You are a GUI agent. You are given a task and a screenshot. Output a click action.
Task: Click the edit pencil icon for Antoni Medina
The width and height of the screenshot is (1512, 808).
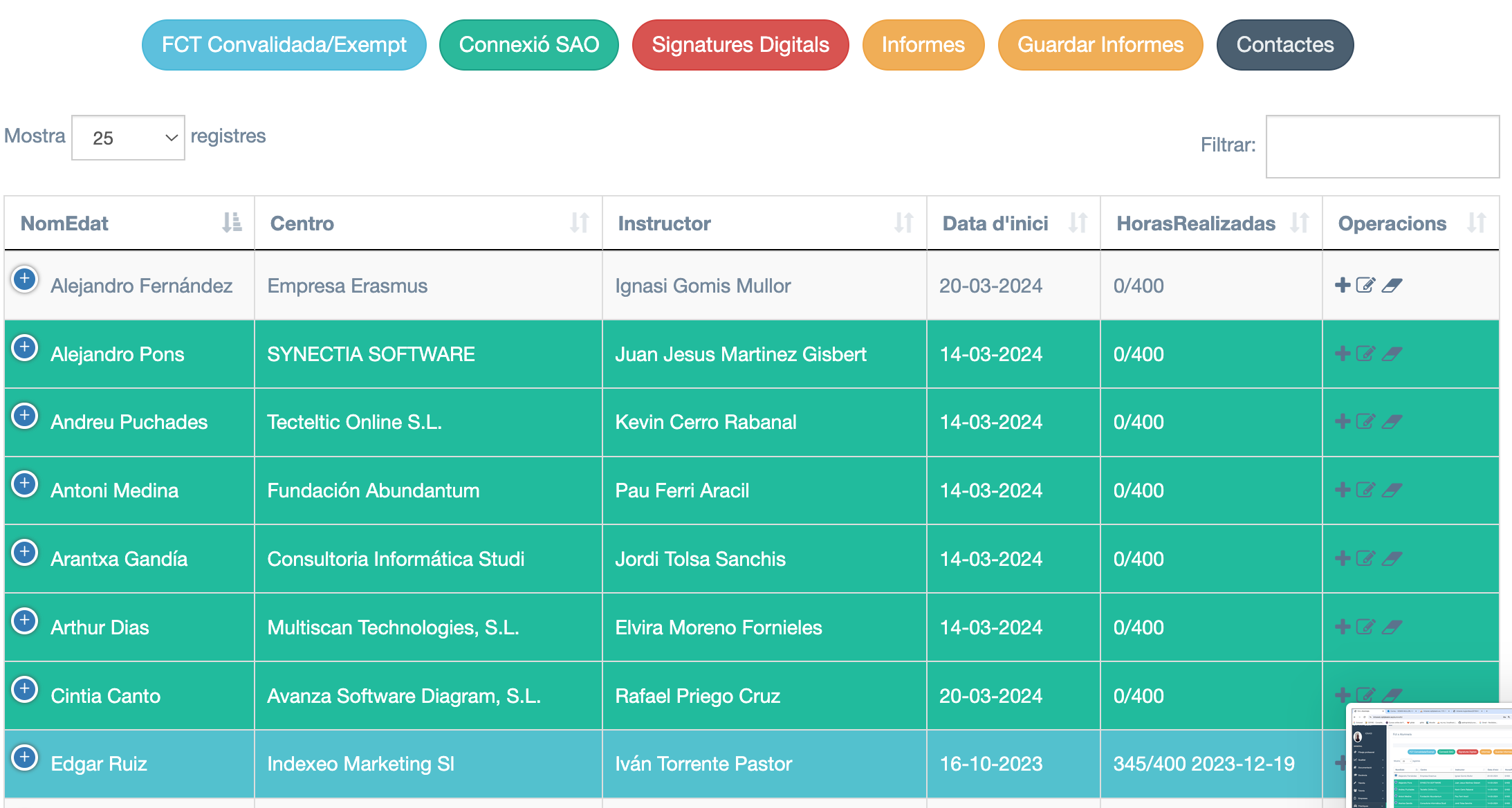coord(1365,490)
